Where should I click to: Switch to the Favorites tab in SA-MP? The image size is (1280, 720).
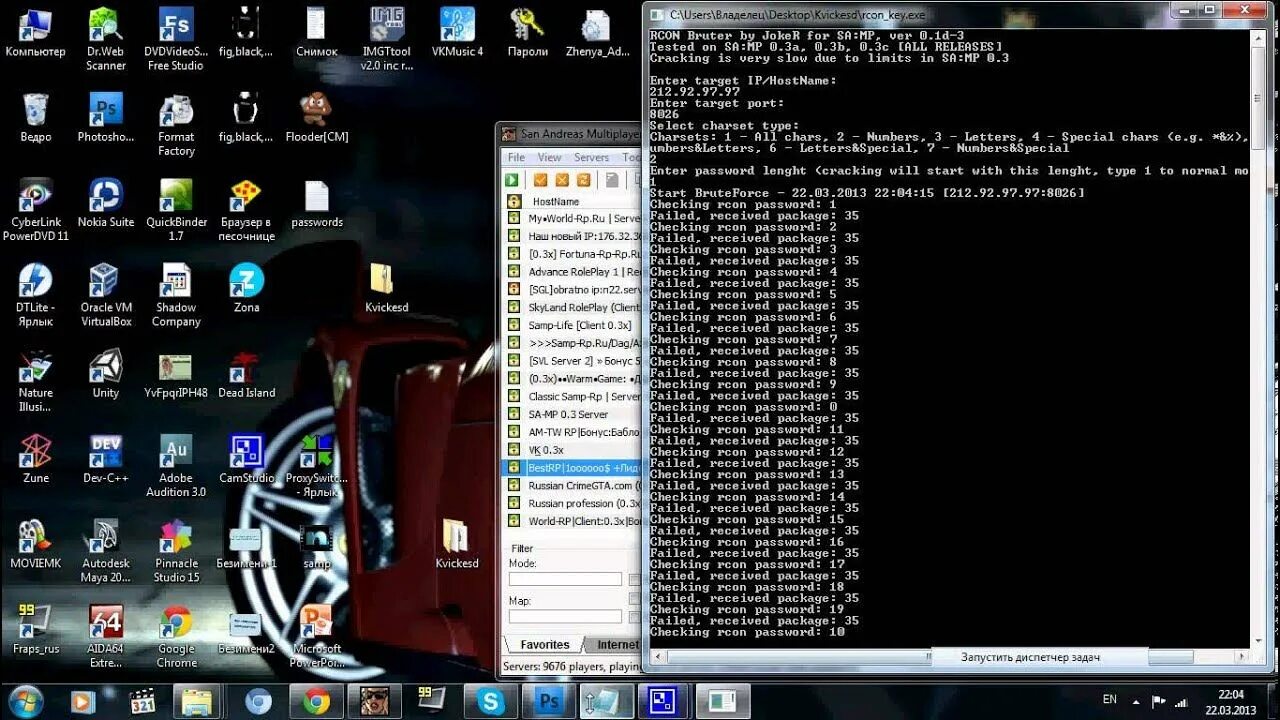point(544,645)
